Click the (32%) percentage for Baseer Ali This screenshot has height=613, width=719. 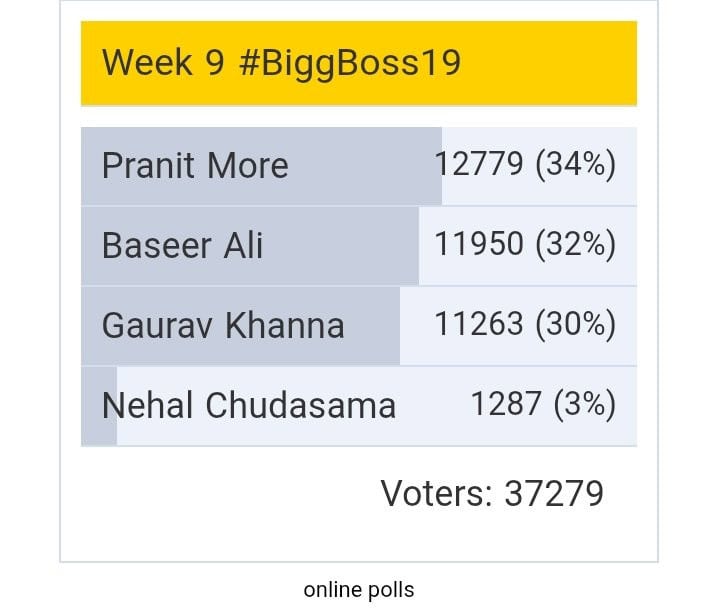[576, 245]
